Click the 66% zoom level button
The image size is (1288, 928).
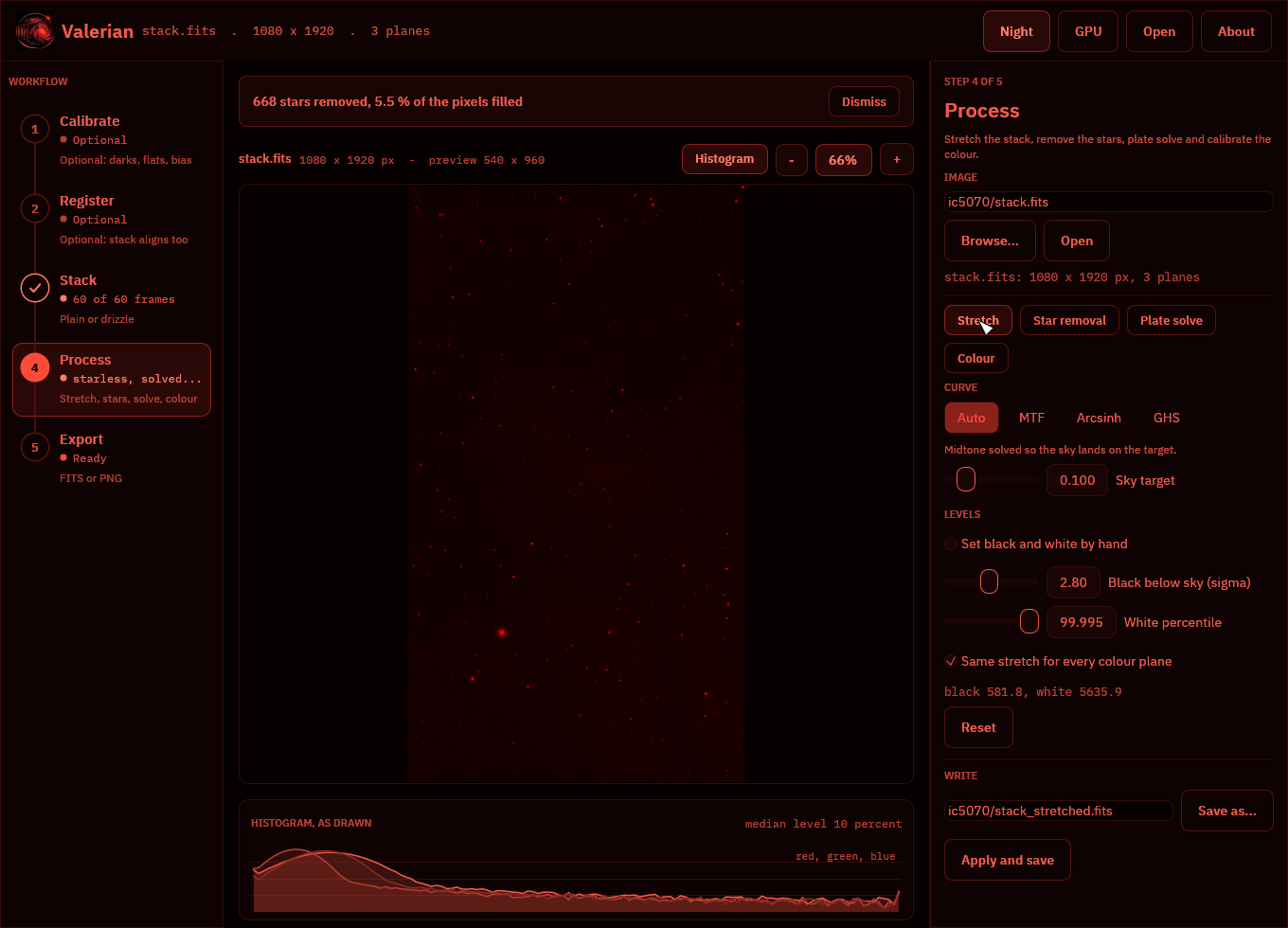click(x=844, y=160)
